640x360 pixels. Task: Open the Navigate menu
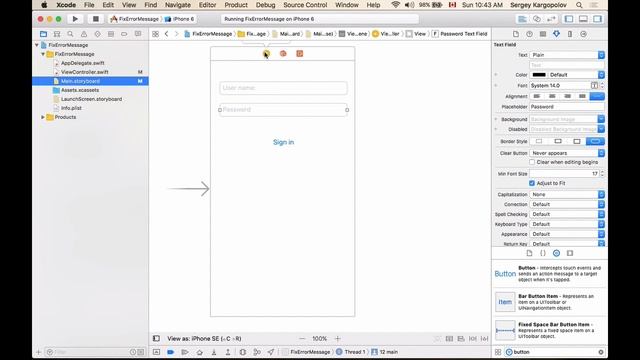[178, 5]
